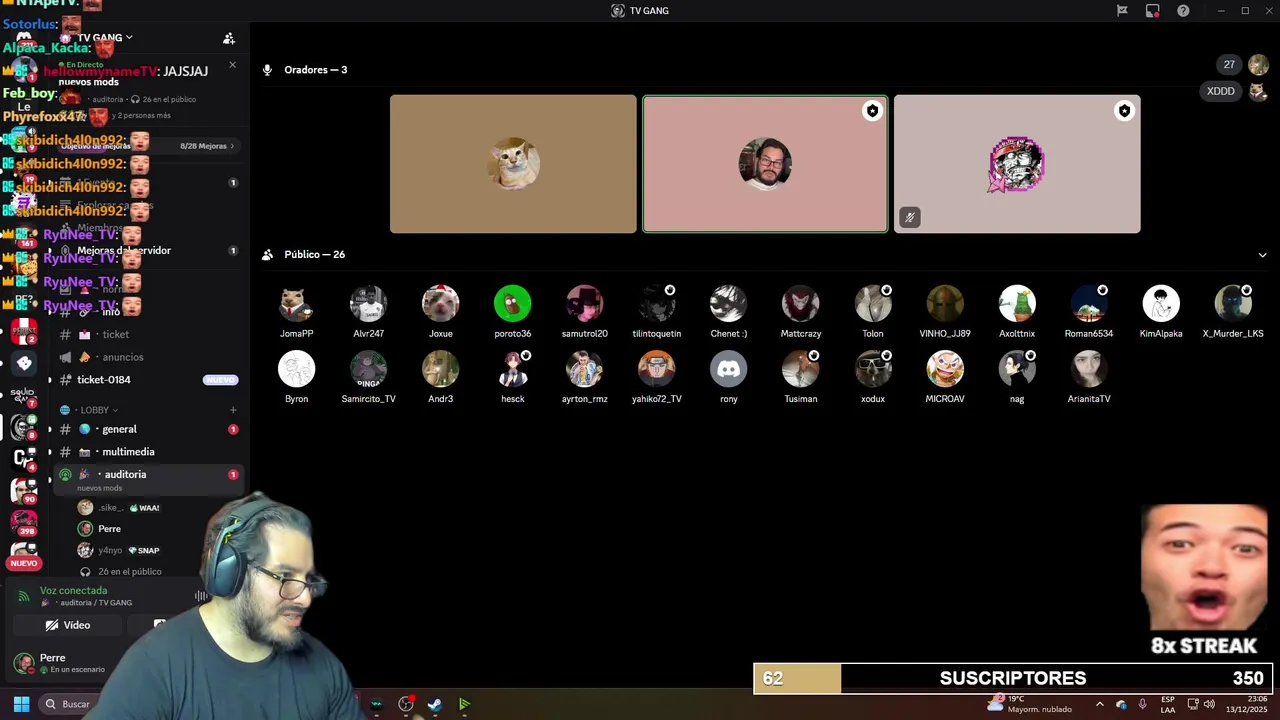
Task: Open the Help question mark icon
Action: (x=1184, y=11)
